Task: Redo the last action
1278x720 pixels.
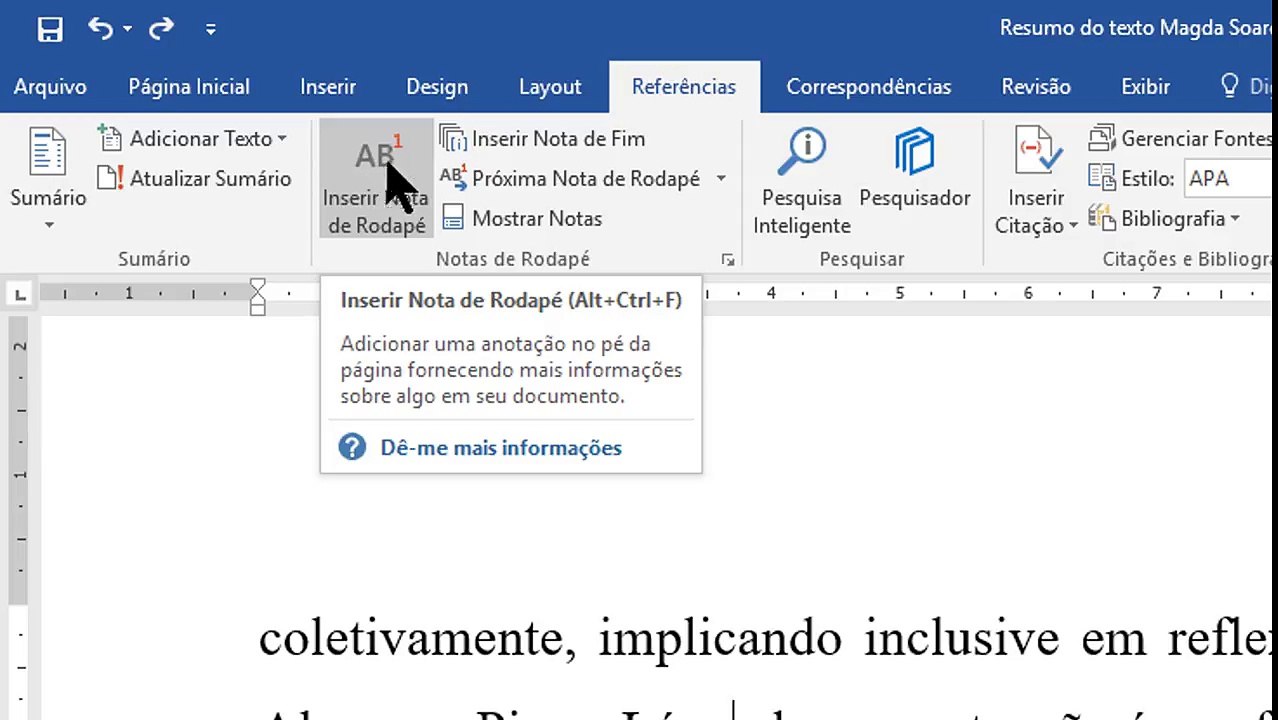Action: point(161,29)
